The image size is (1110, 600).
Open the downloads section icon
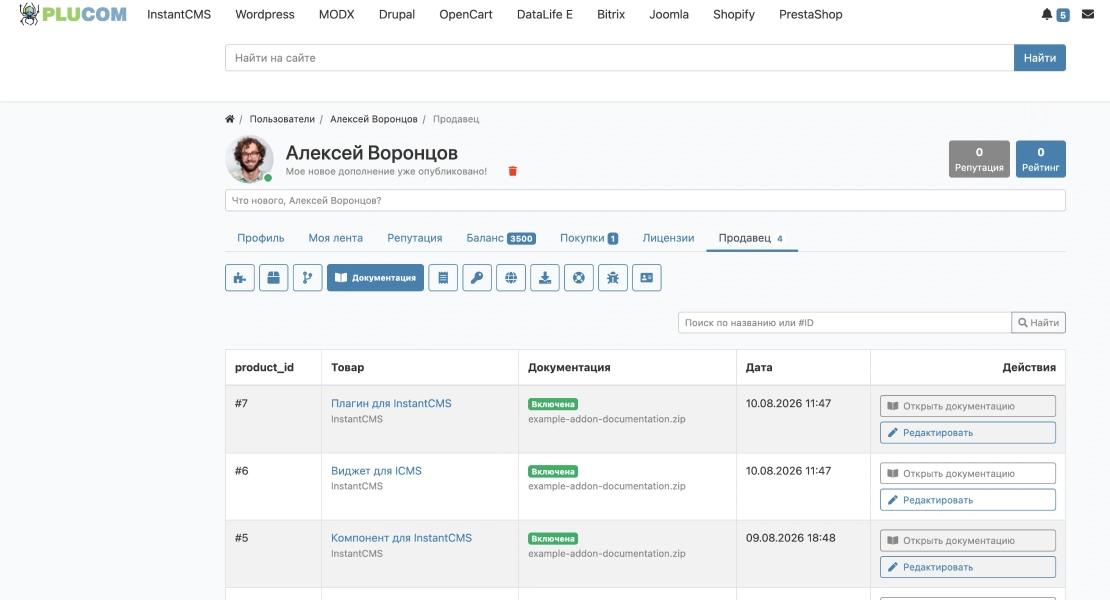545,277
